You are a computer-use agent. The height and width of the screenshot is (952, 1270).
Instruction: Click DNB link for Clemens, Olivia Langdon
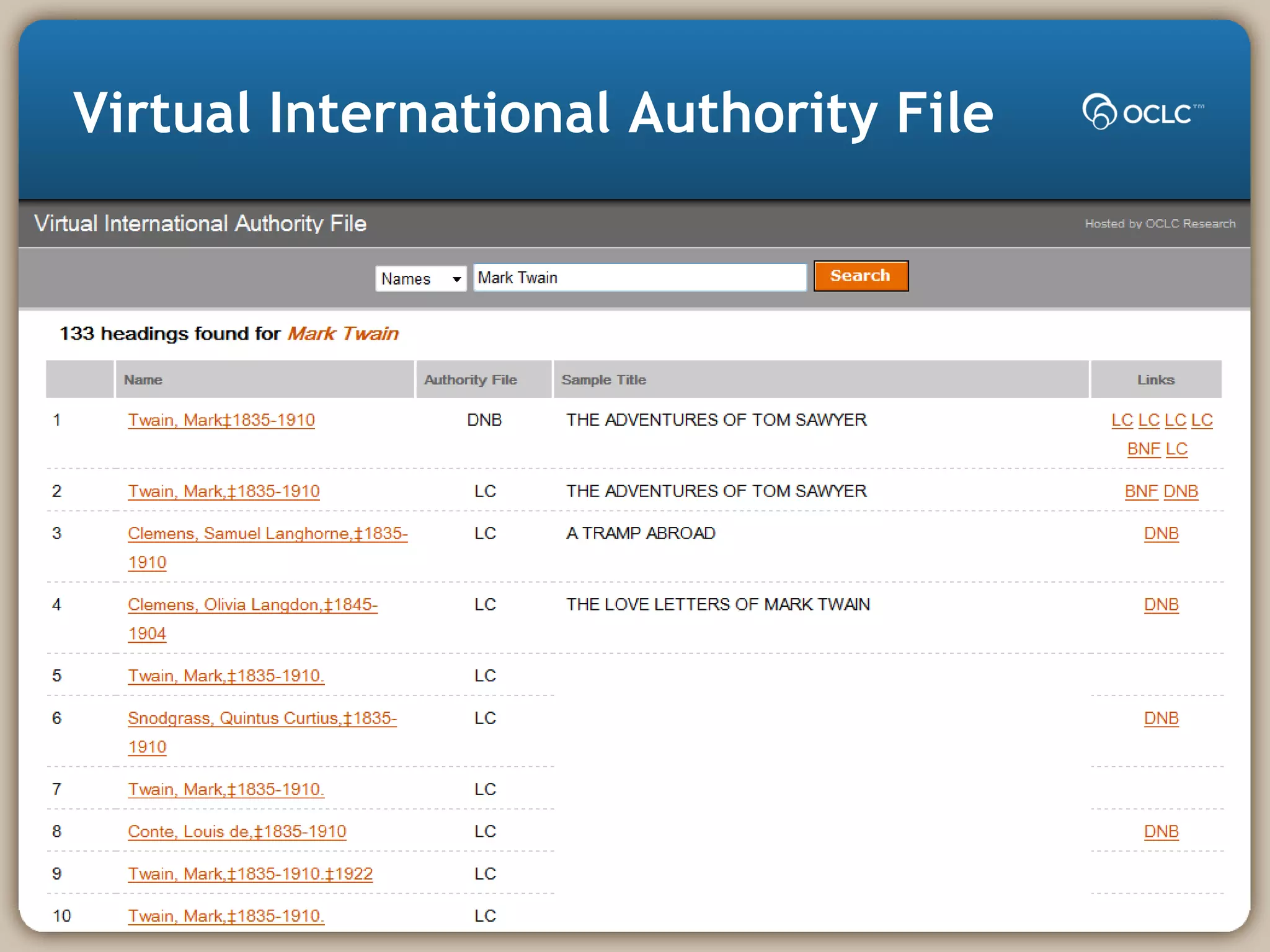(1161, 605)
